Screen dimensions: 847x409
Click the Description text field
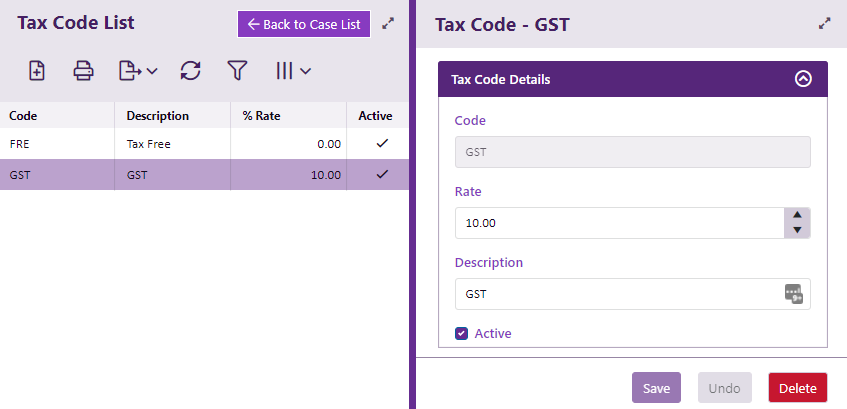(x=617, y=294)
